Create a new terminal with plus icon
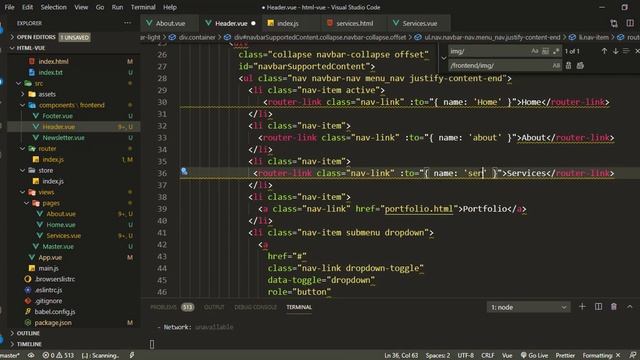This screenshot has height=360, width=640. (582, 307)
